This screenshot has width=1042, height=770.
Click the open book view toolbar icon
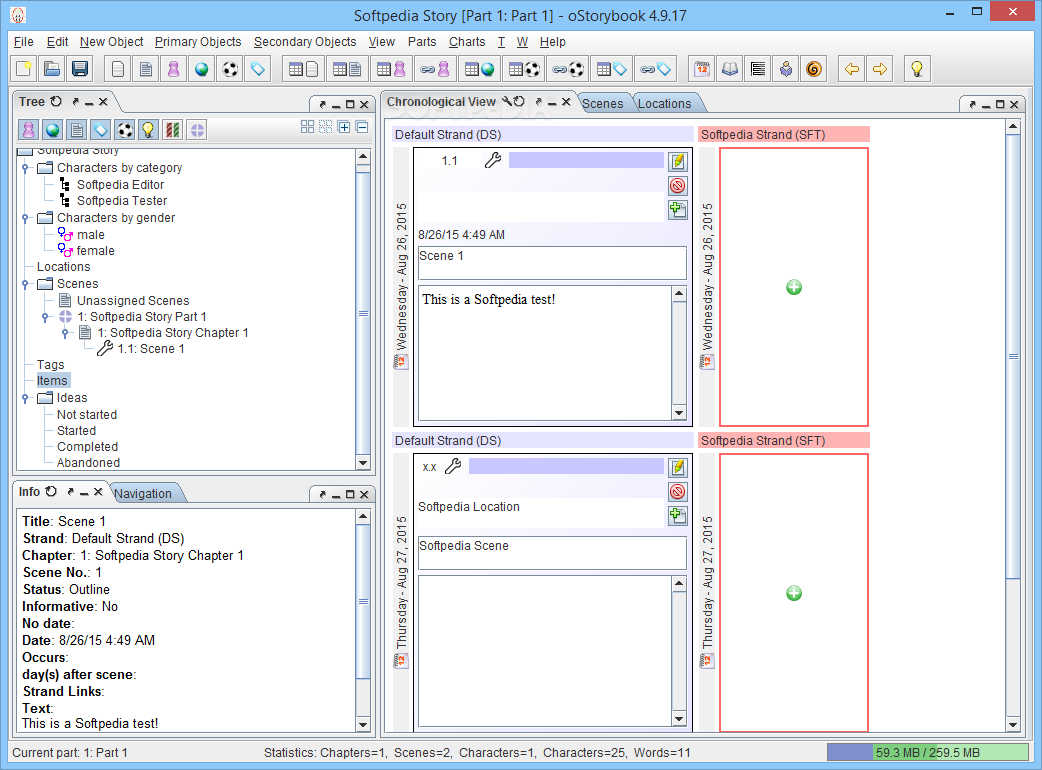(730, 68)
